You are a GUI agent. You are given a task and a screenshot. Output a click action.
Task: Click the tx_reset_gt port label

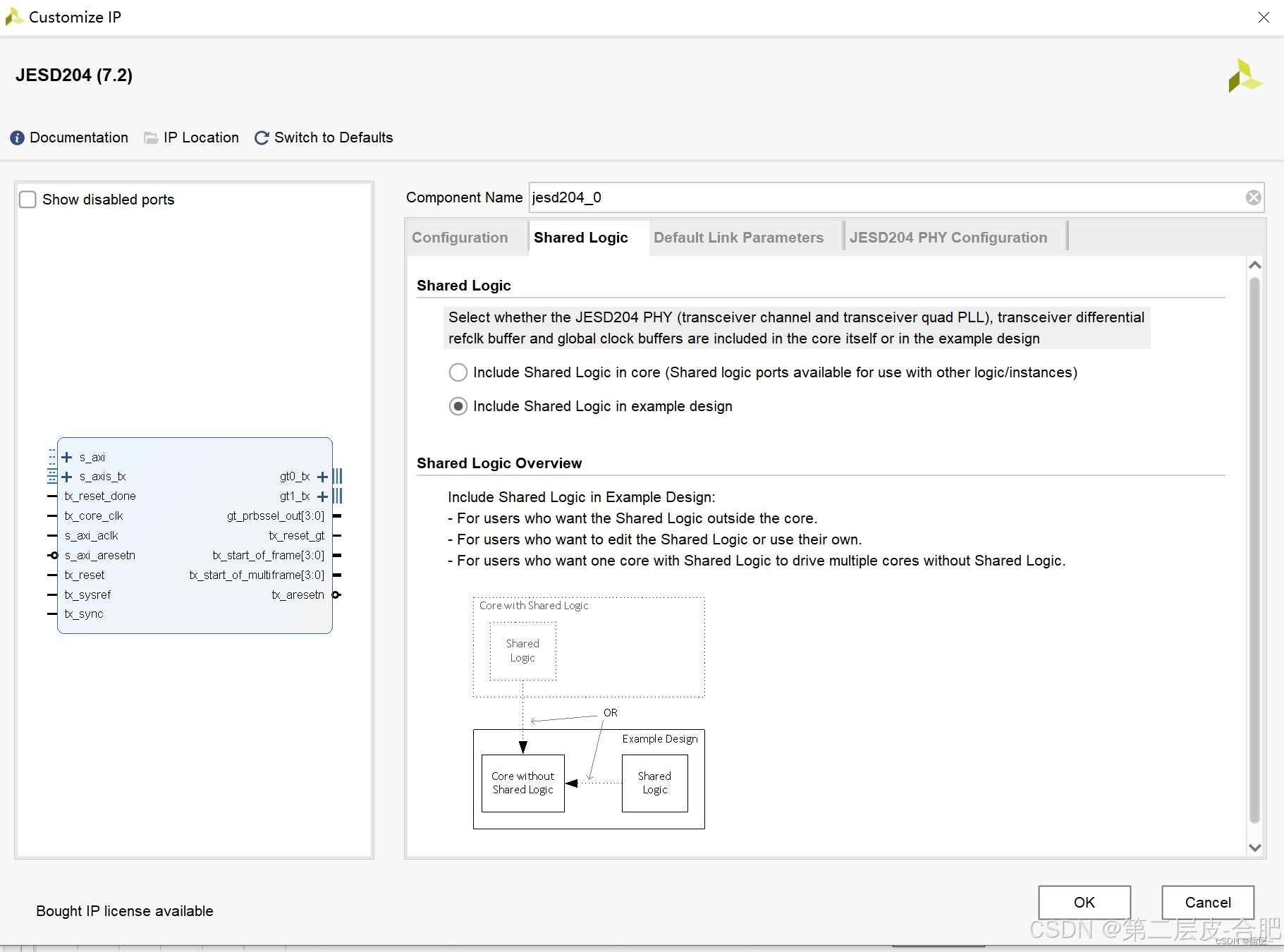(x=297, y=536)
